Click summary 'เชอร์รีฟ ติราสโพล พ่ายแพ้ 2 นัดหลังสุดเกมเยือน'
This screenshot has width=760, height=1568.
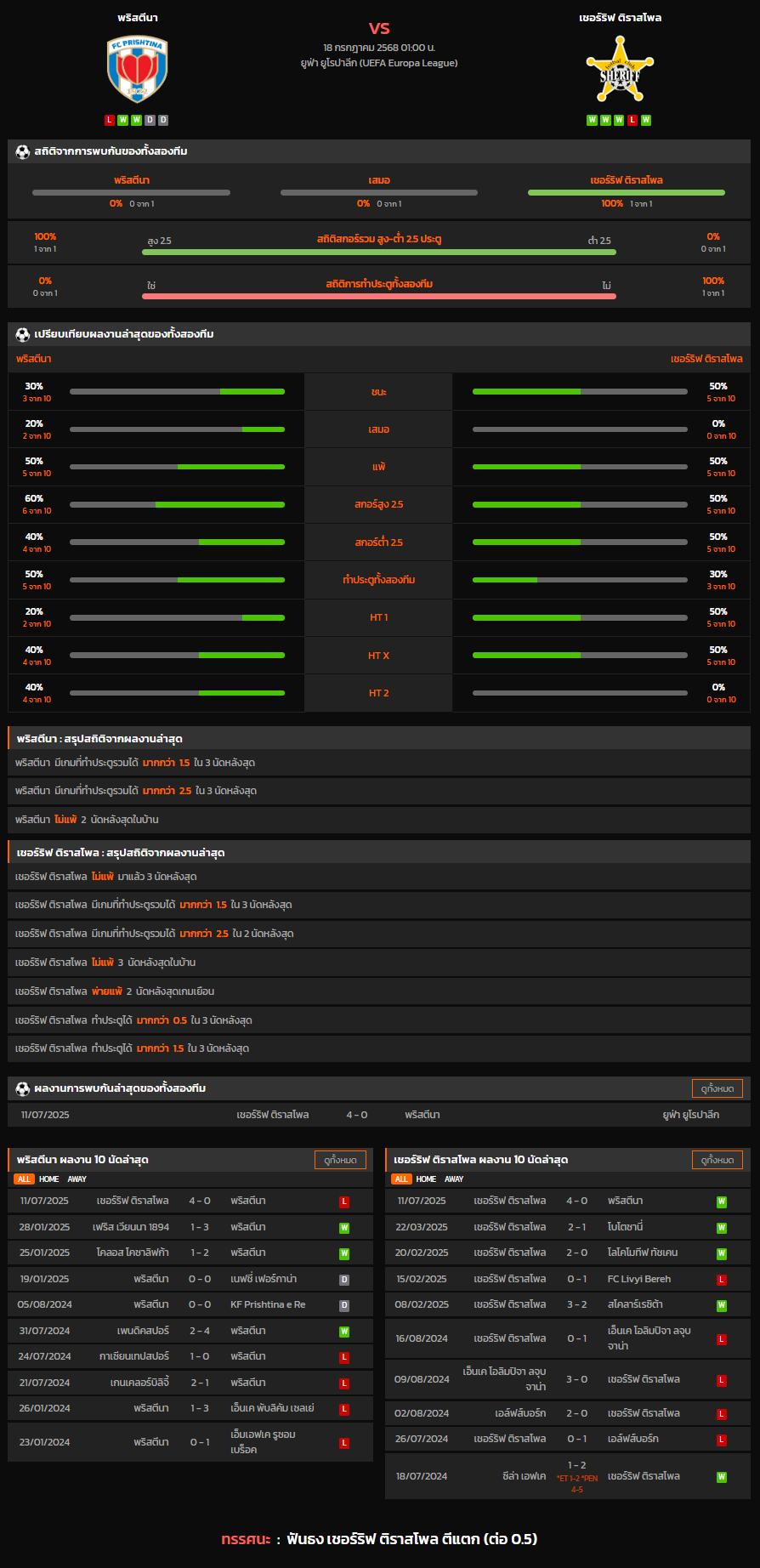(115, 991)
